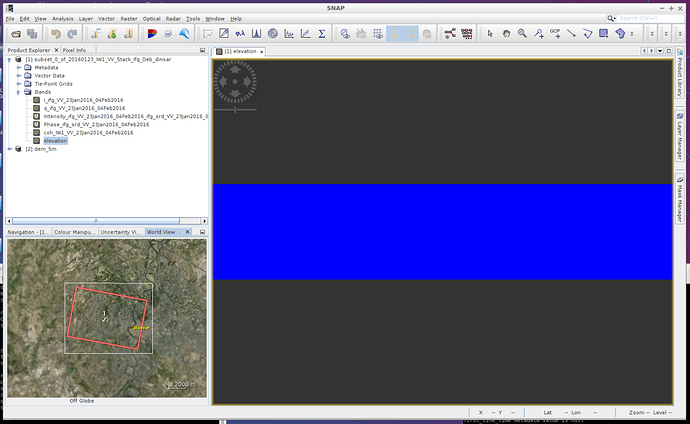Click the redo arrow in the toolbar
Viewport: 690px width, 424px height.
72,34
